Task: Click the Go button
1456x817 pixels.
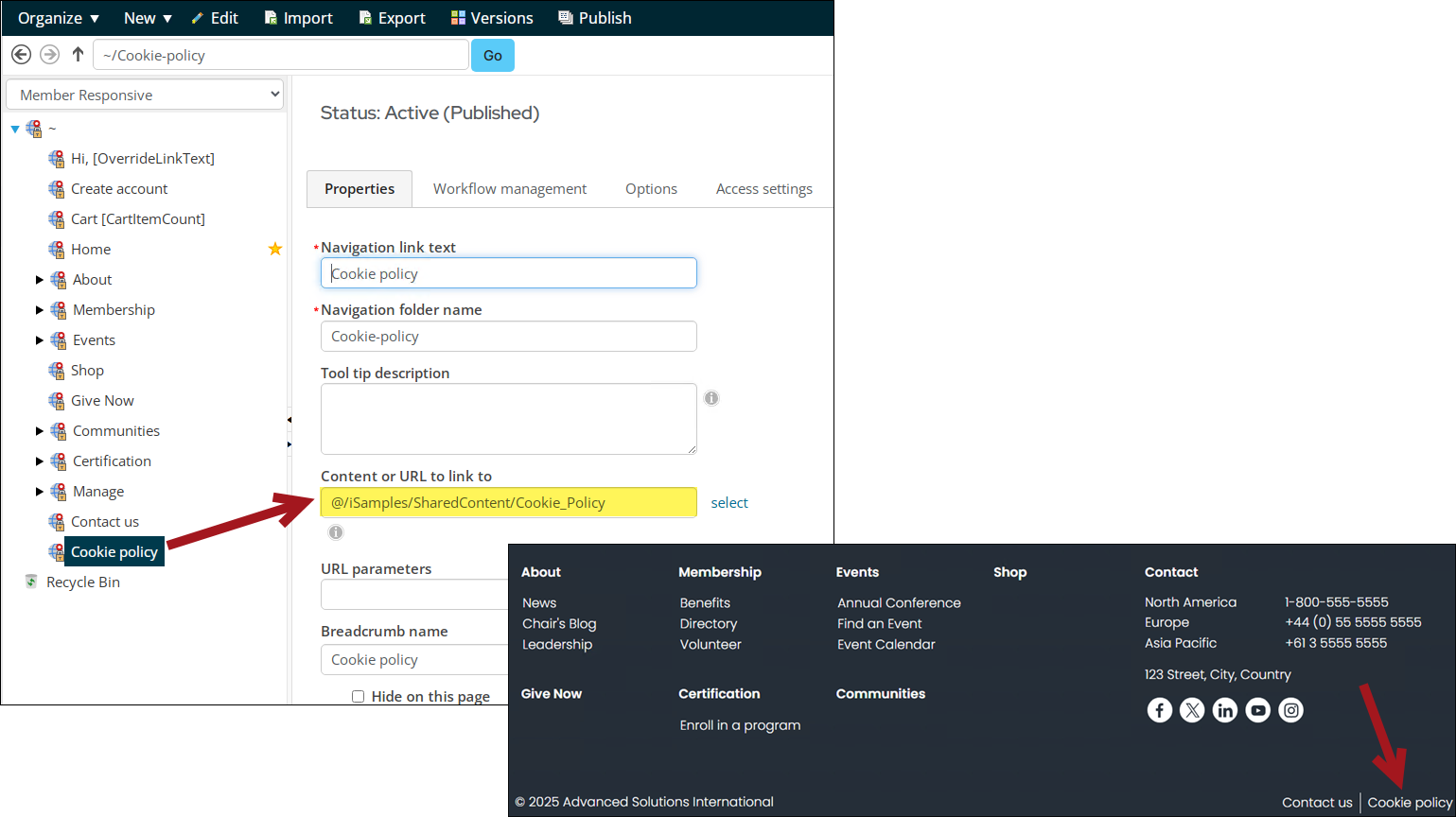Action: point(493,55)
